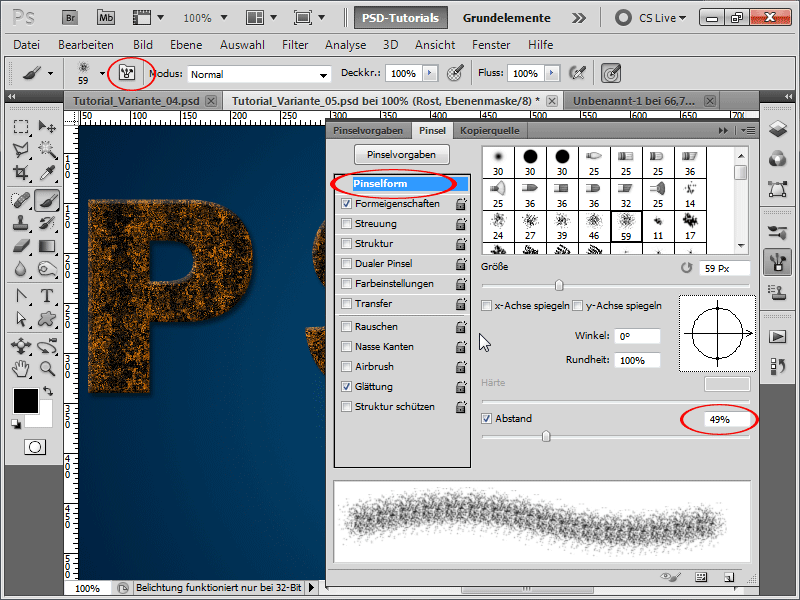Select the Zoom tool
This screenshot has height=600, width=800.
click(x=47, y=368)
